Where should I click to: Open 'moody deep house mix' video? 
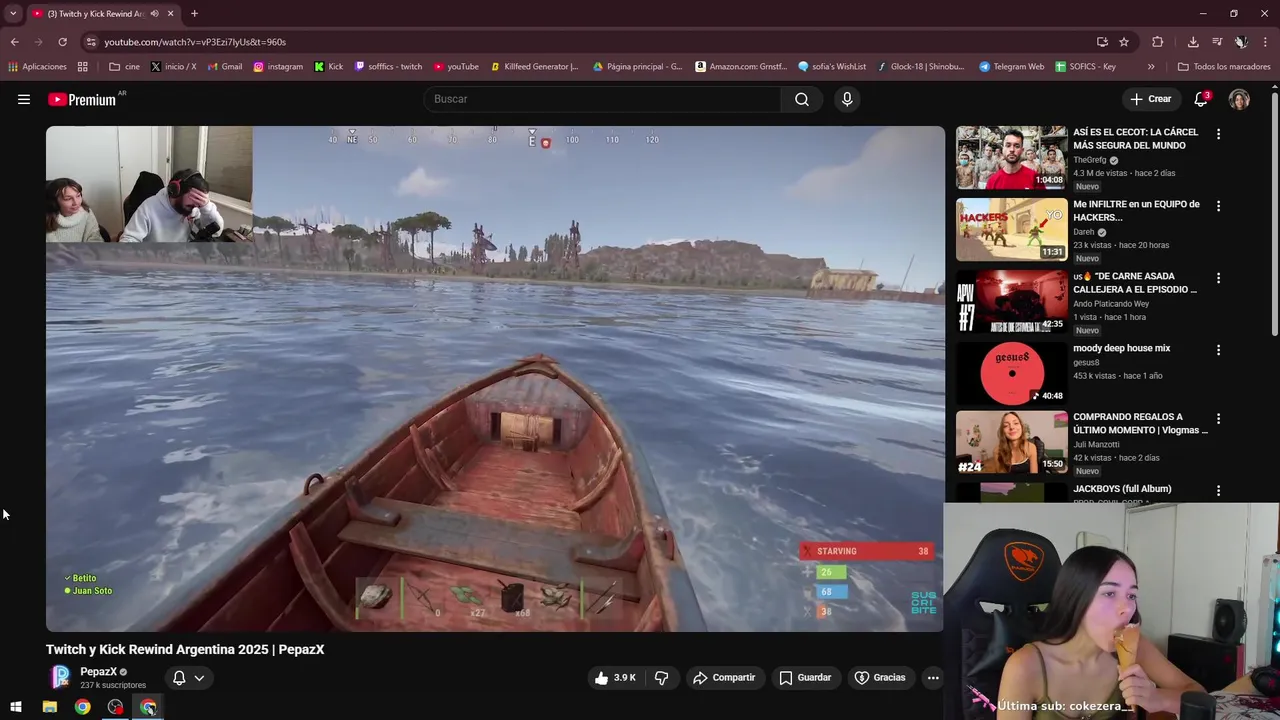[x=1121, y=348]
